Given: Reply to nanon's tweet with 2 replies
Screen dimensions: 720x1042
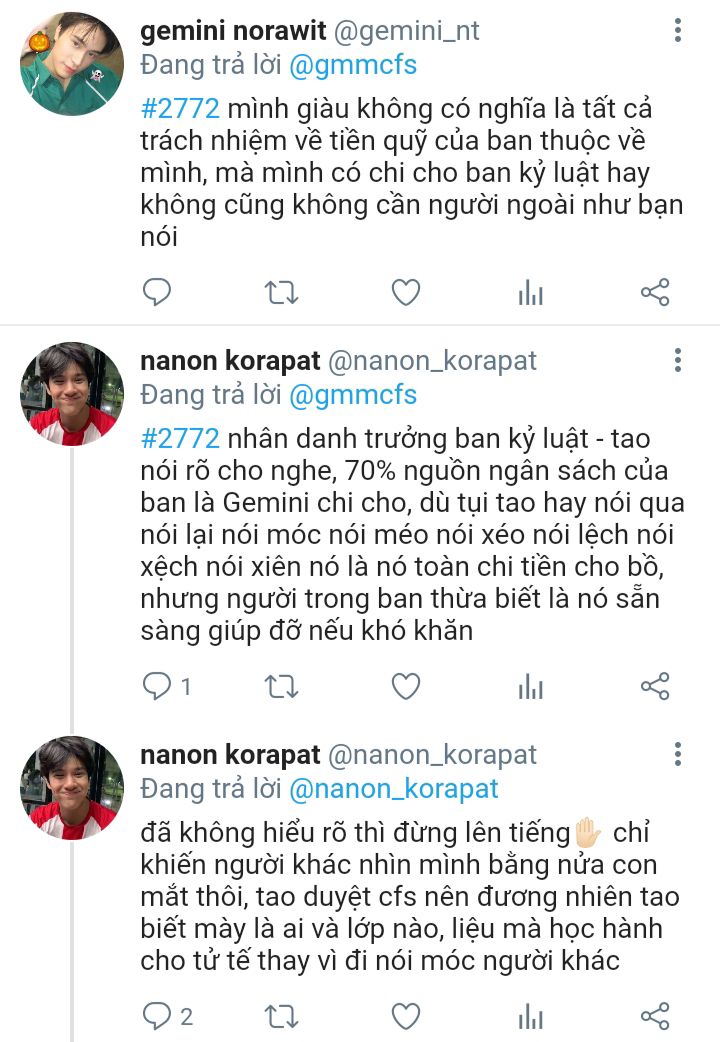Looking at the screenshot, I should click(x=158, y=1017).
